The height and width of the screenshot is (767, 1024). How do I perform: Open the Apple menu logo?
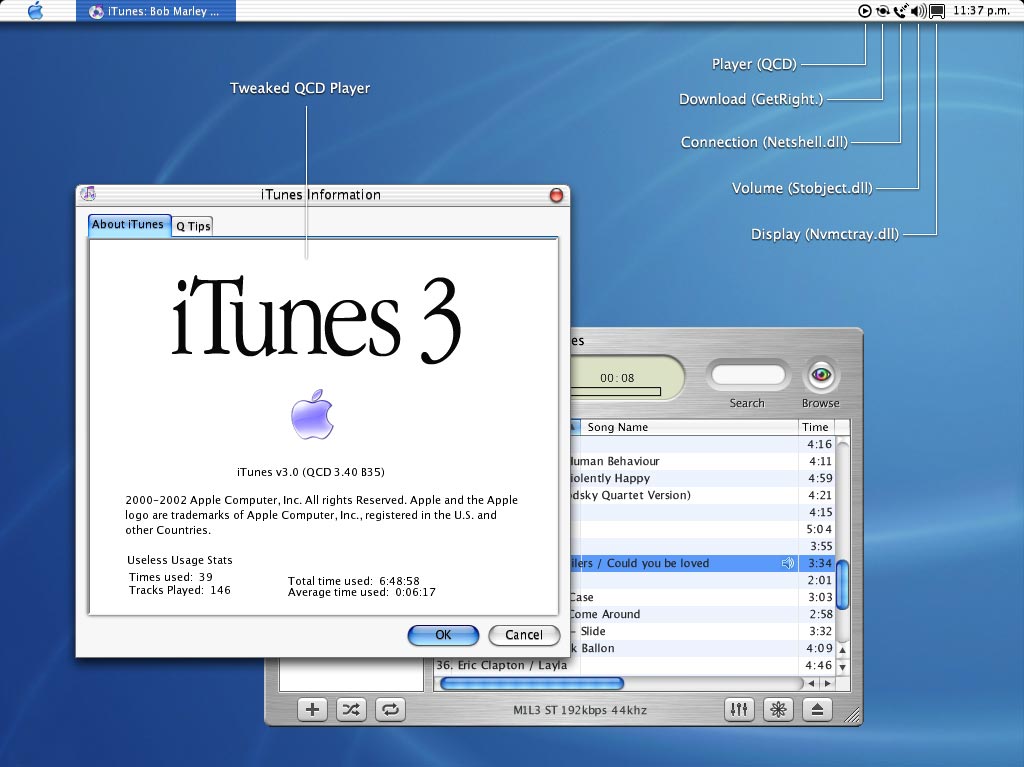36,10
